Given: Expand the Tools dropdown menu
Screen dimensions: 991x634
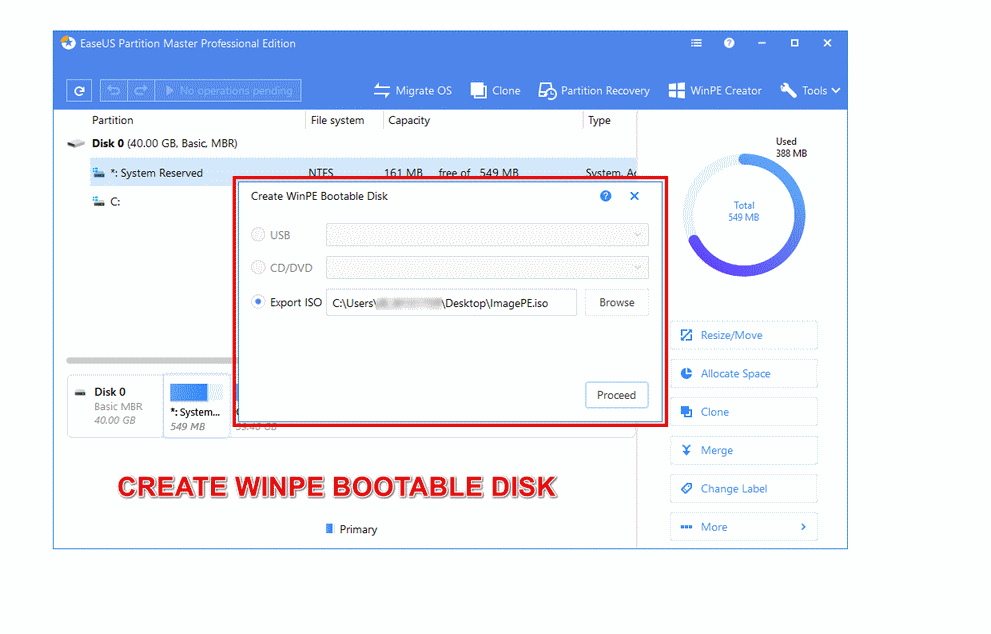Looking at the screenshot, I should point(810,90).
